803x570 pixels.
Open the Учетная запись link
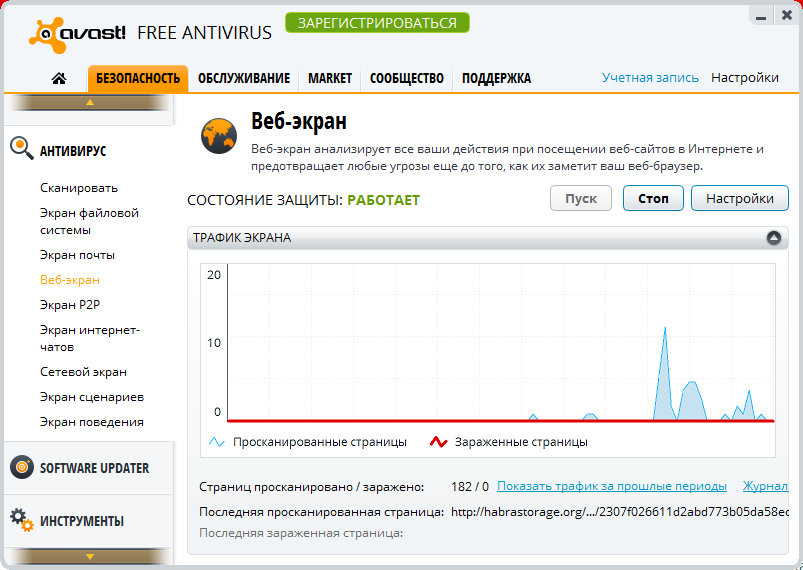coord(650,78)
